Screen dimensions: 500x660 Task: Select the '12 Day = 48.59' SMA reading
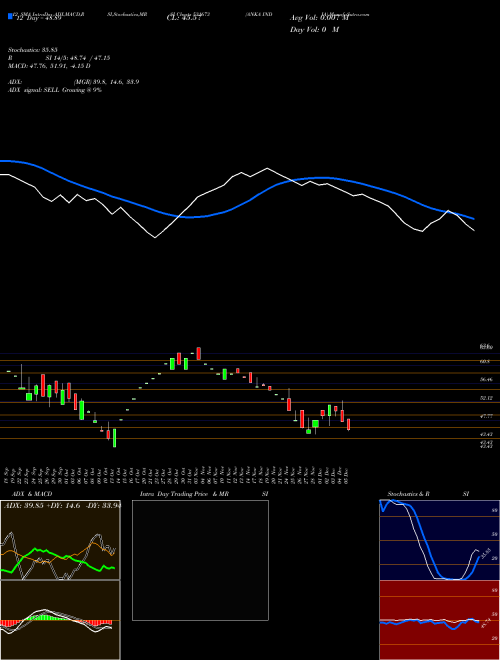pyautogui.click(x=38, y=18)
